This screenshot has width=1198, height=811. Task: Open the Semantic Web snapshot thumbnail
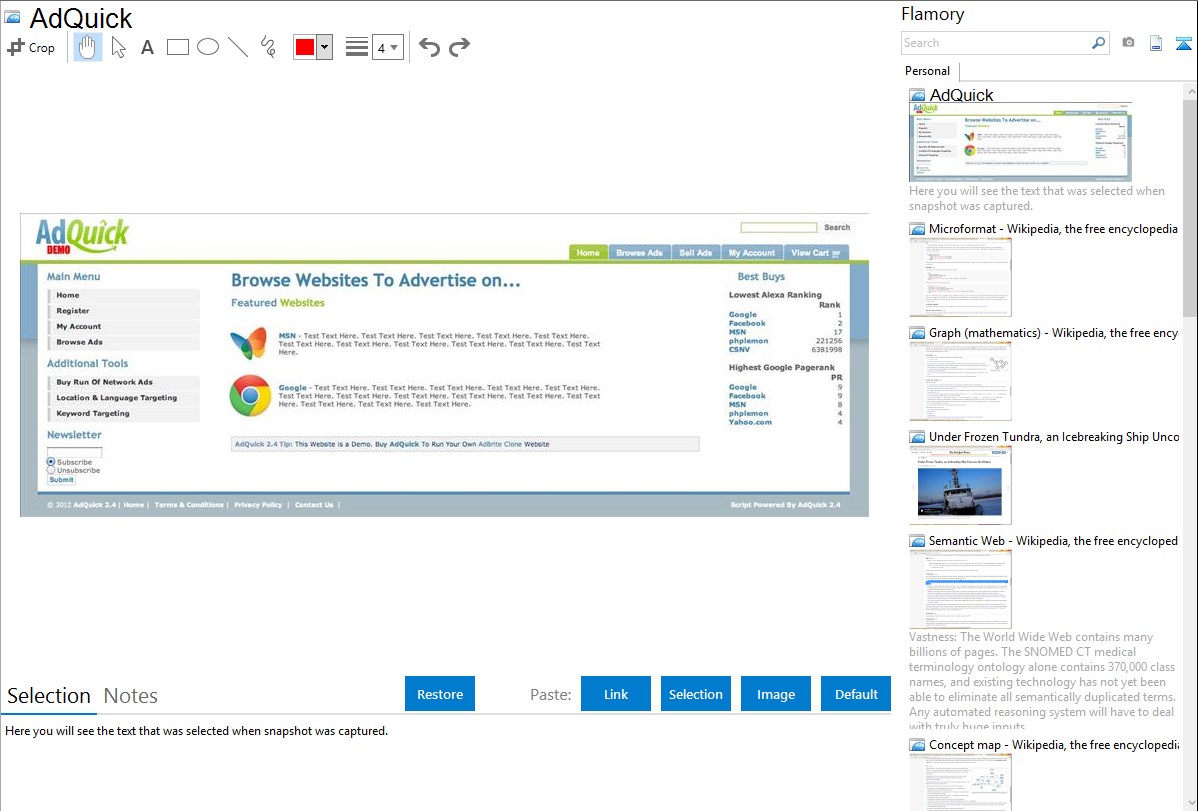pos(960,589)
